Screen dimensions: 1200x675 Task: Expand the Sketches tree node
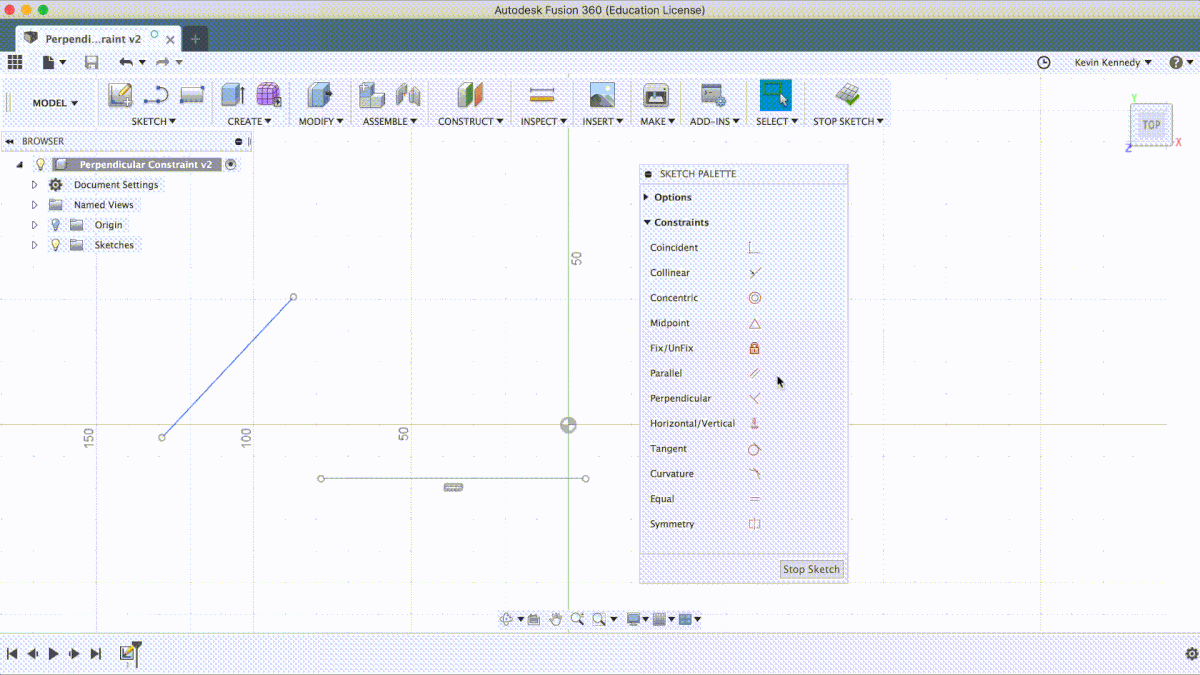click(x=35, y=245)
